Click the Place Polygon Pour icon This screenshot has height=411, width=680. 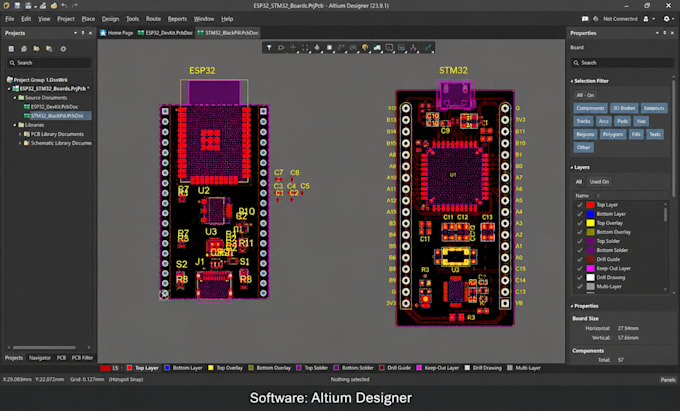pyautogui.click(x=377, y=48)
